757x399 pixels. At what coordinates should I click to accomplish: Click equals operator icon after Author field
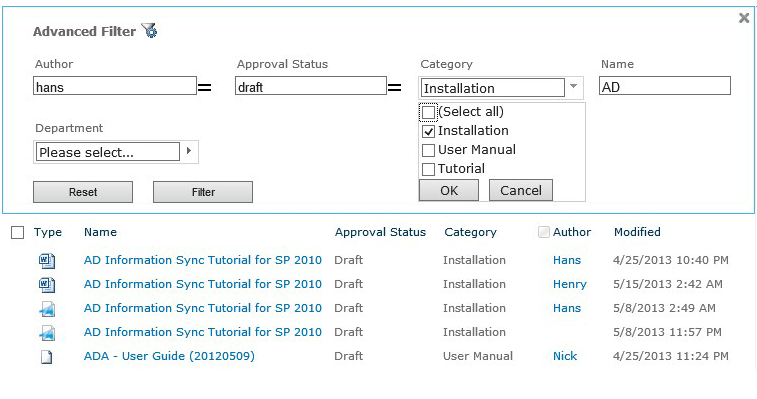pyautogui.click(x=205, y=87)
